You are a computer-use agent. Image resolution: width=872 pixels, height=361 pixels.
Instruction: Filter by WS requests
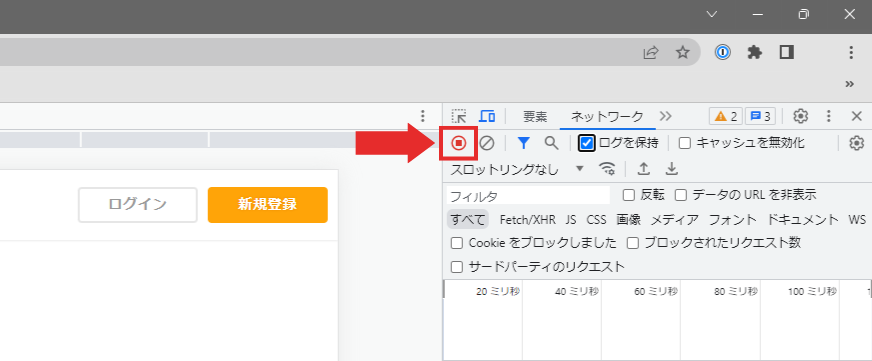(857, 219)
